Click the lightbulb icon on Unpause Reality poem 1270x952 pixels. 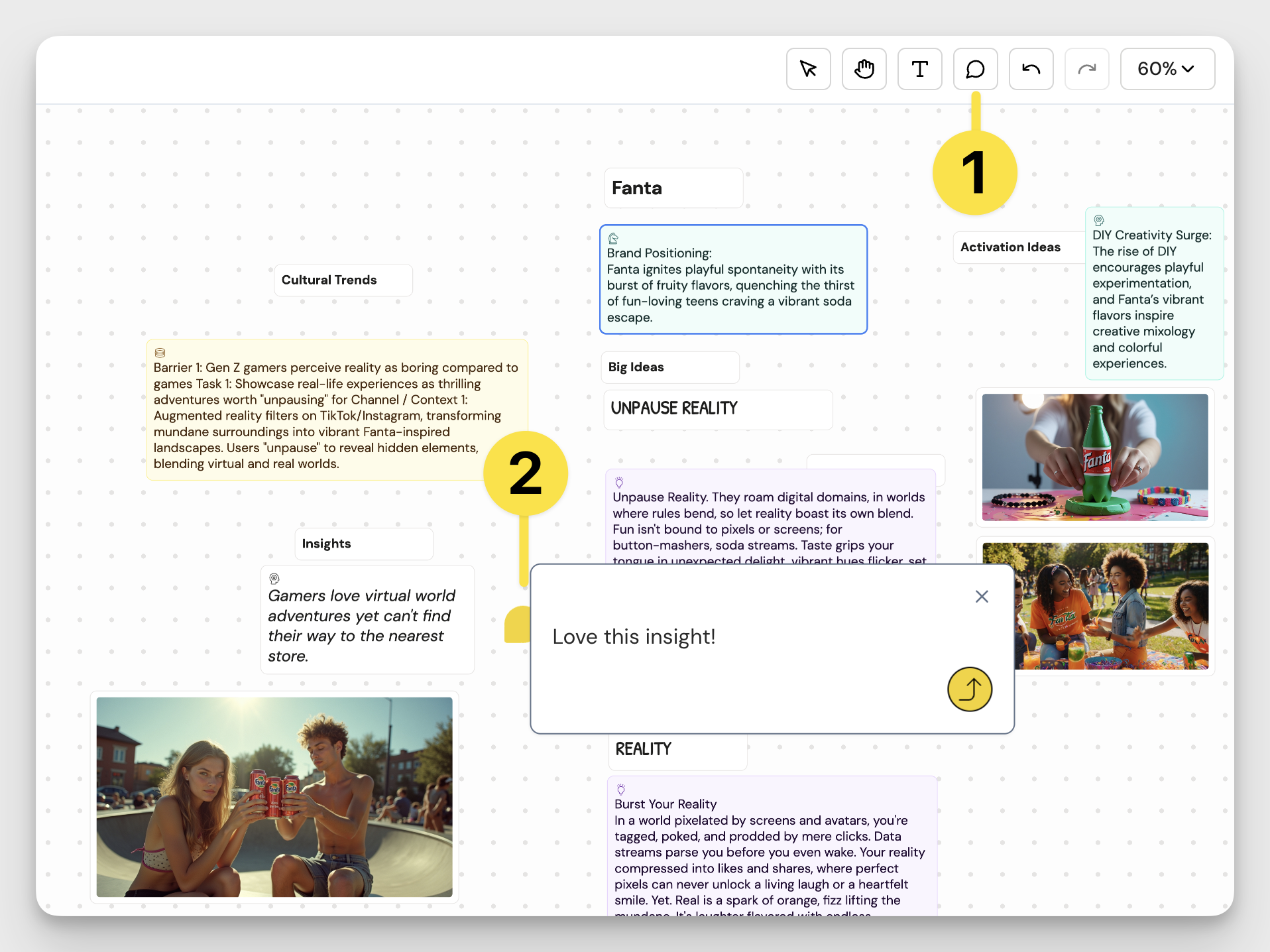(619, 483)
